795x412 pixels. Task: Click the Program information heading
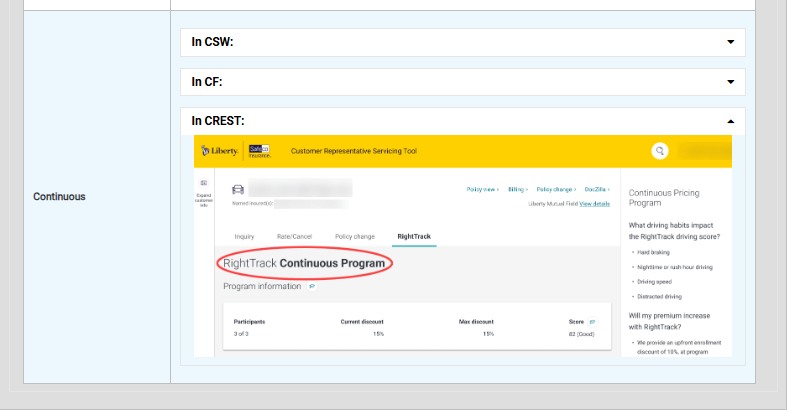coord(262,286)
